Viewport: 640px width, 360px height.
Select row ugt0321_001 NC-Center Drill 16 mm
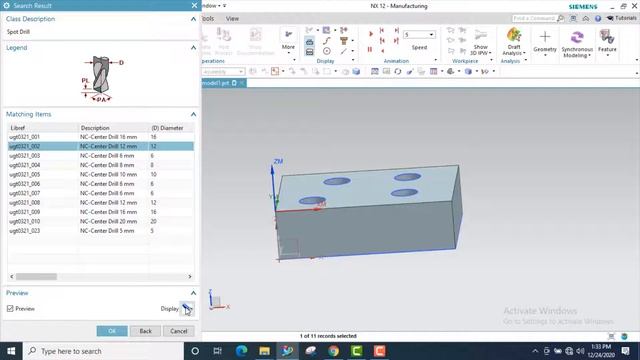(x=101, y=137)
